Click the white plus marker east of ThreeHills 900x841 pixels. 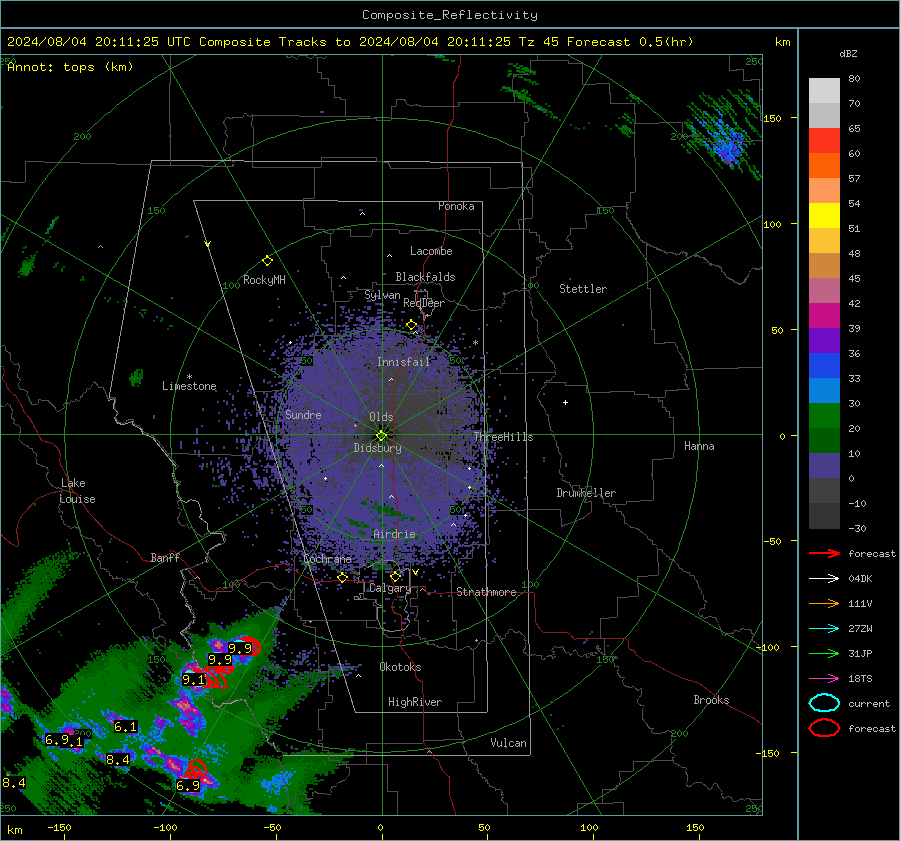coord(565,402)
